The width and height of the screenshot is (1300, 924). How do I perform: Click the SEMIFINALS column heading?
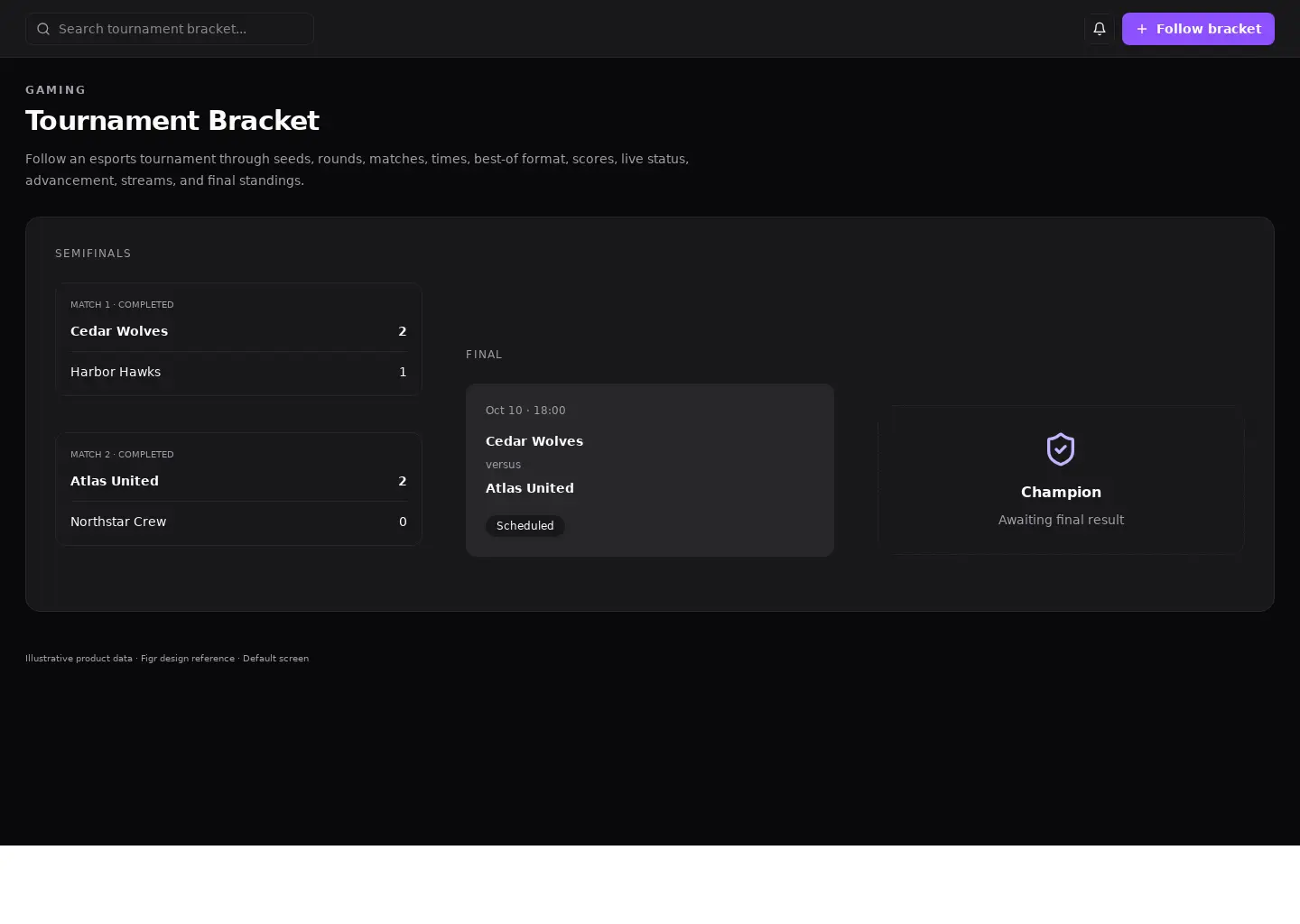point(93,254)
